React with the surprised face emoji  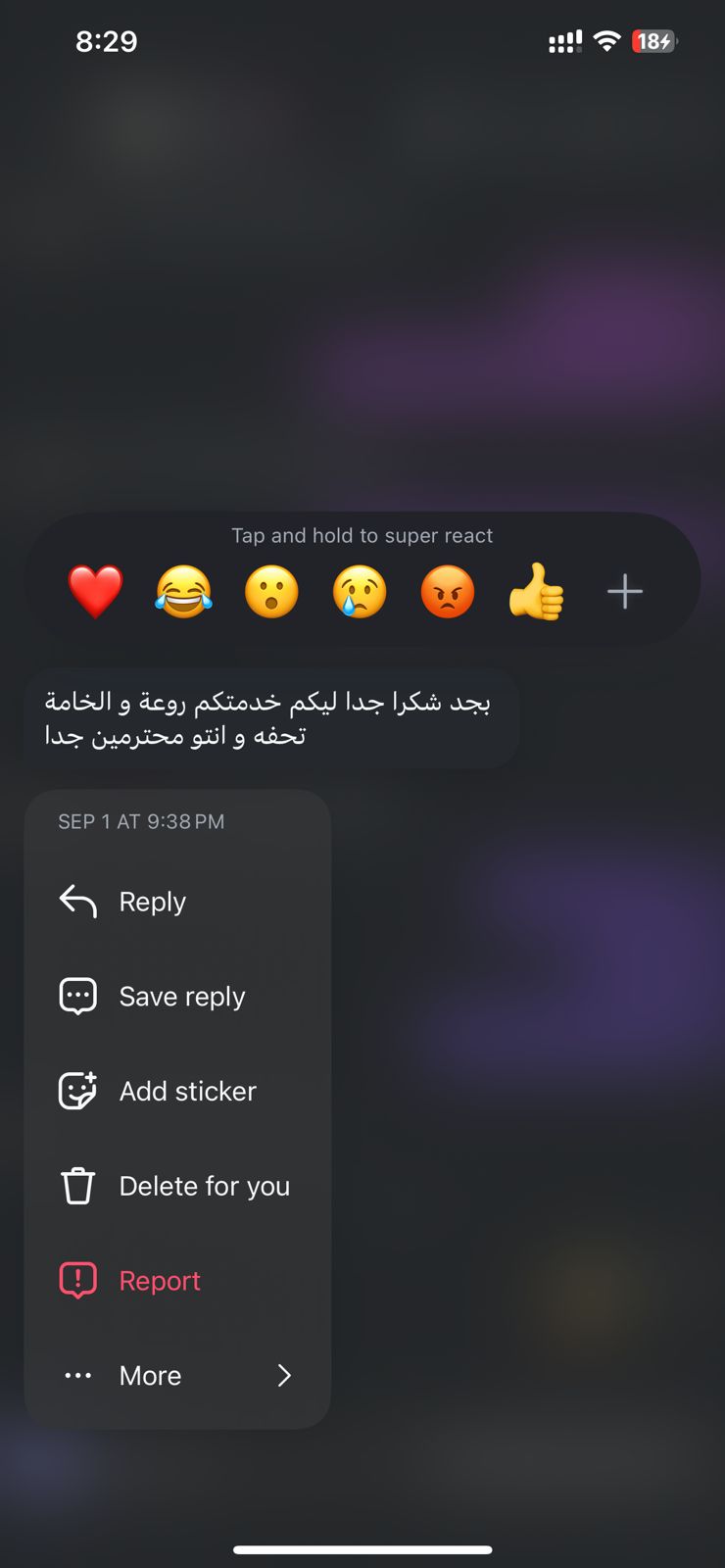point(271,592)
